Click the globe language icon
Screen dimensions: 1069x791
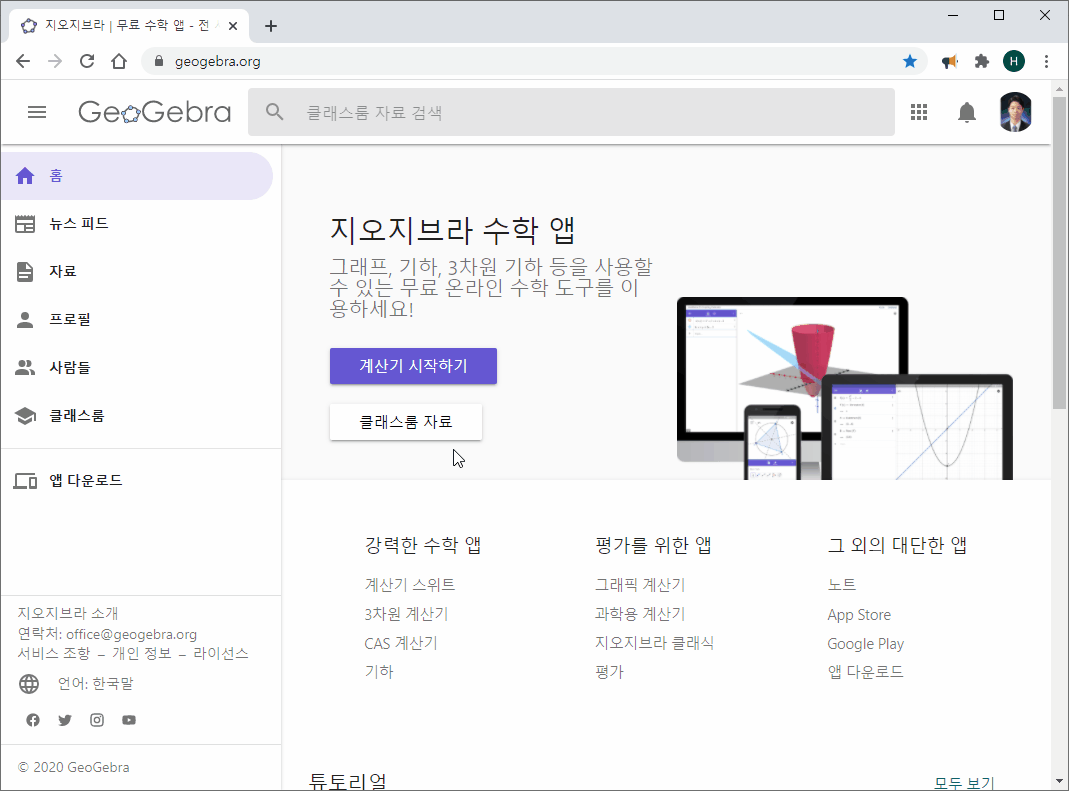click(29, 683)
